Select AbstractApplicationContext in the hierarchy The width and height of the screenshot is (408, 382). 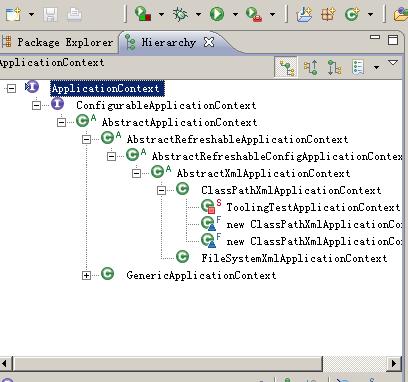click(x=179, y=123)
